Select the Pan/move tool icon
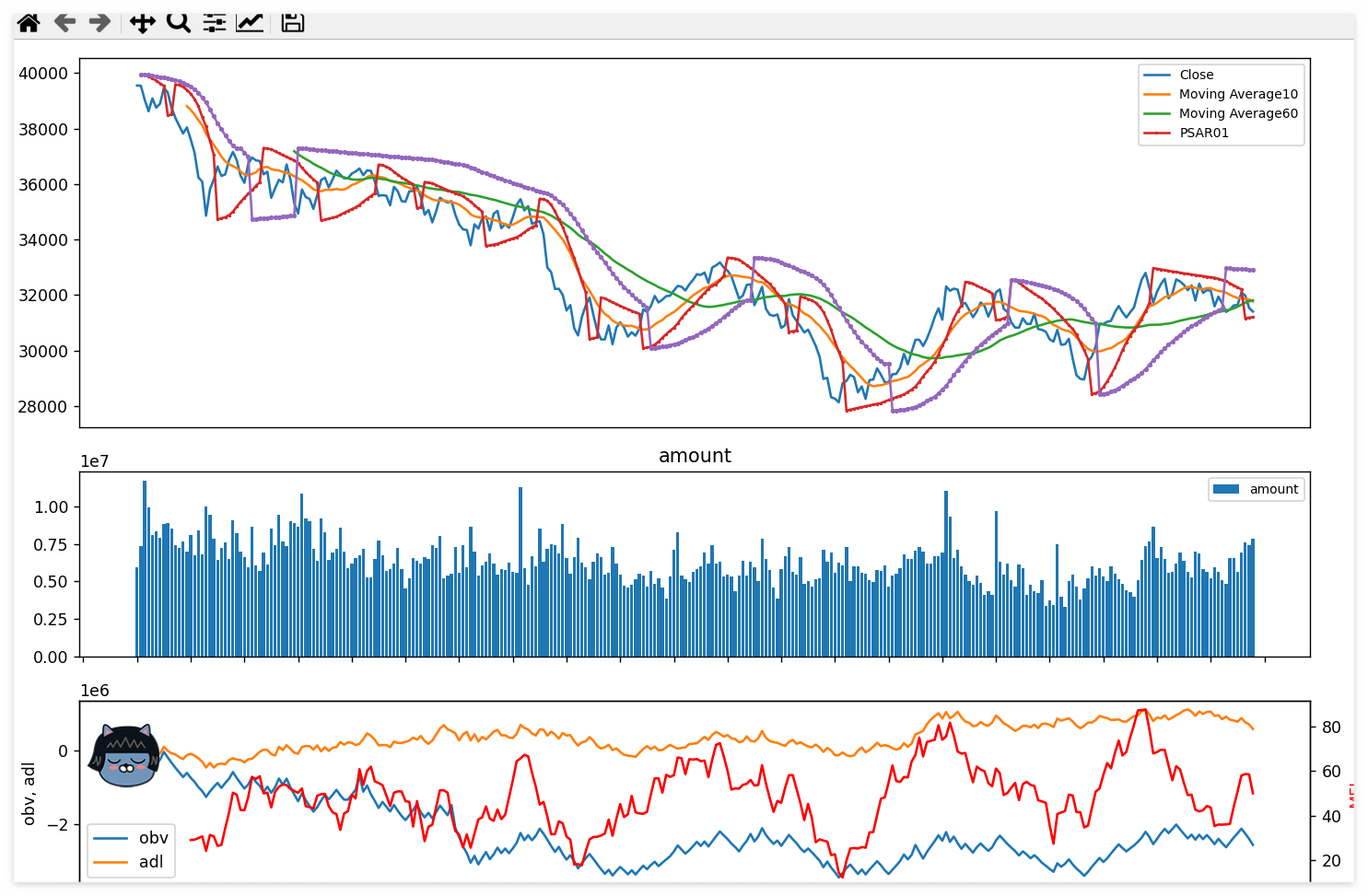This screenshot has height=896, width=1368. [143, 22]
